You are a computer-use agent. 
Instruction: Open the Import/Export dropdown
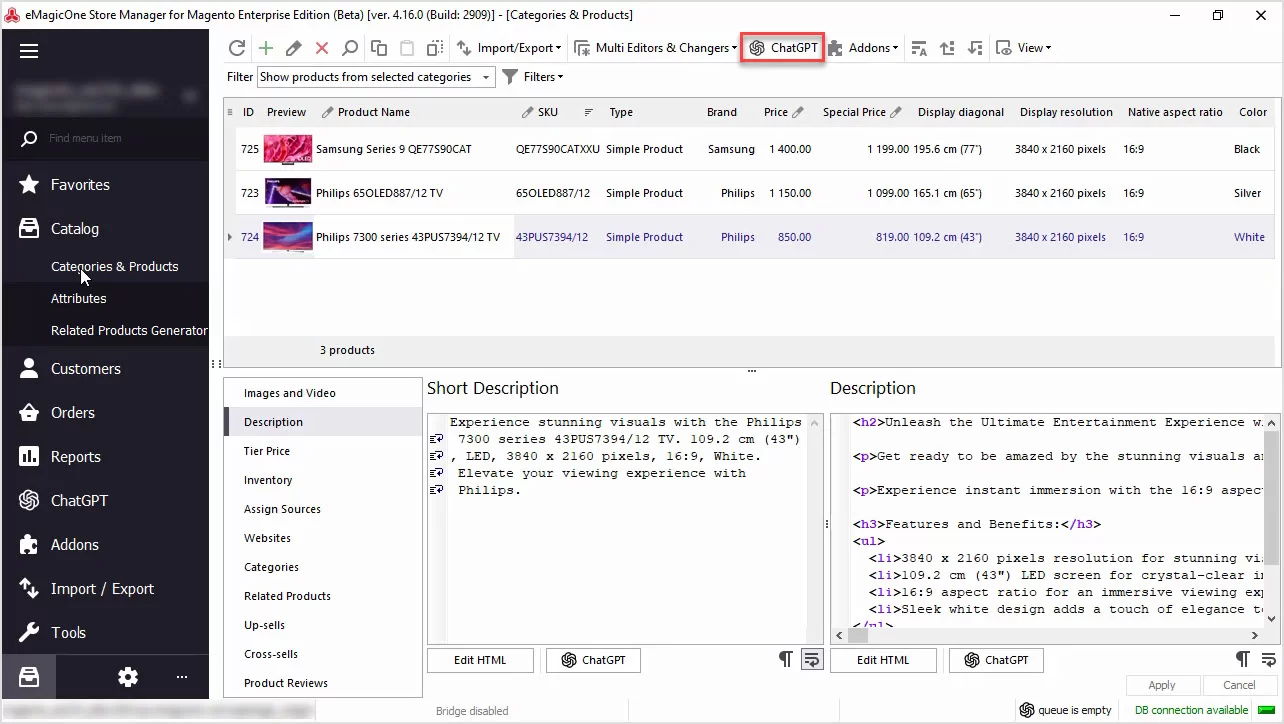click(x=510, y=48)
